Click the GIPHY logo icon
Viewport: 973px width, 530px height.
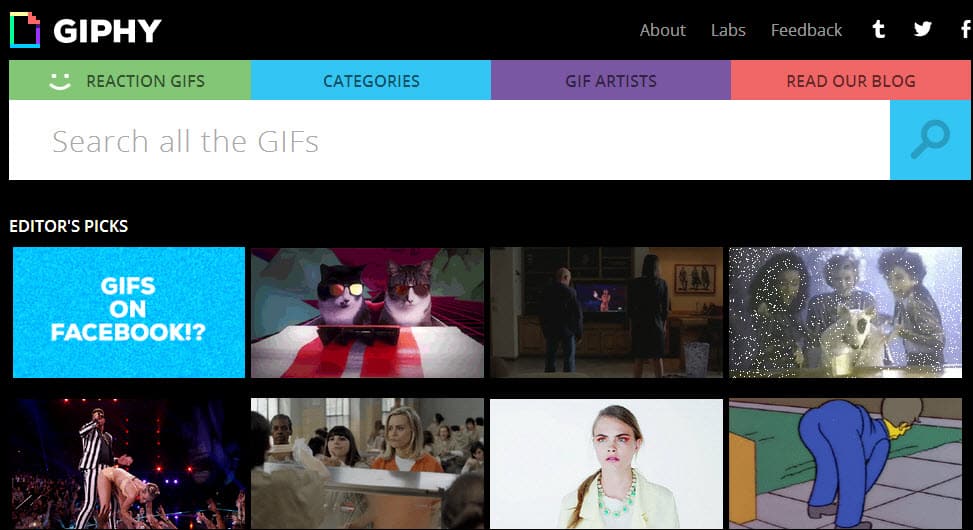point(25,30)
